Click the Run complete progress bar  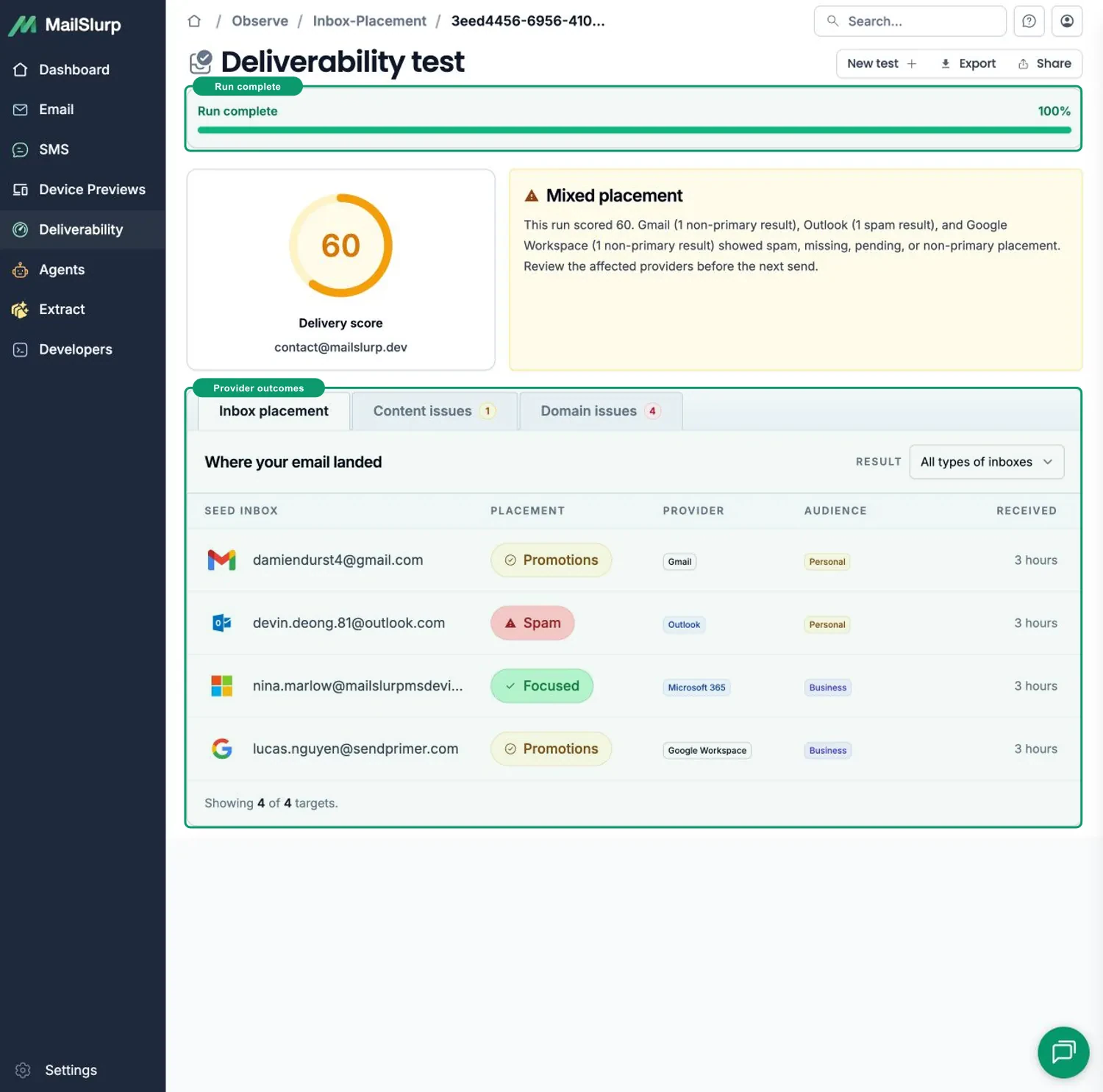click(x=634, y=130)
